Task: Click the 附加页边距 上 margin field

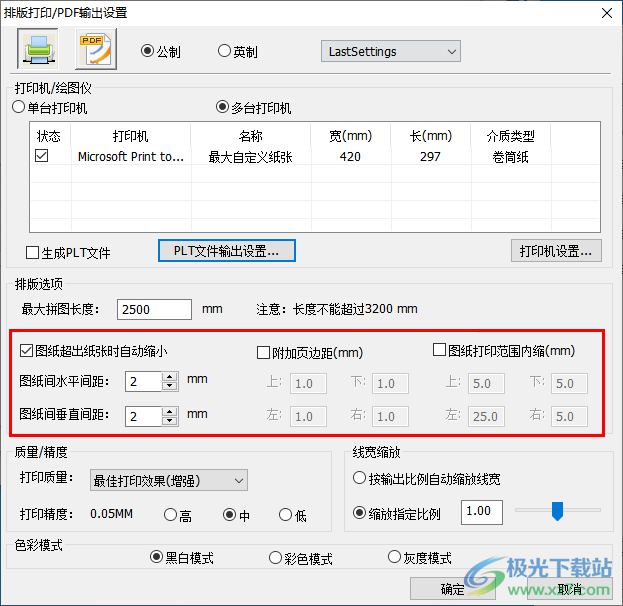Action: 308,383
